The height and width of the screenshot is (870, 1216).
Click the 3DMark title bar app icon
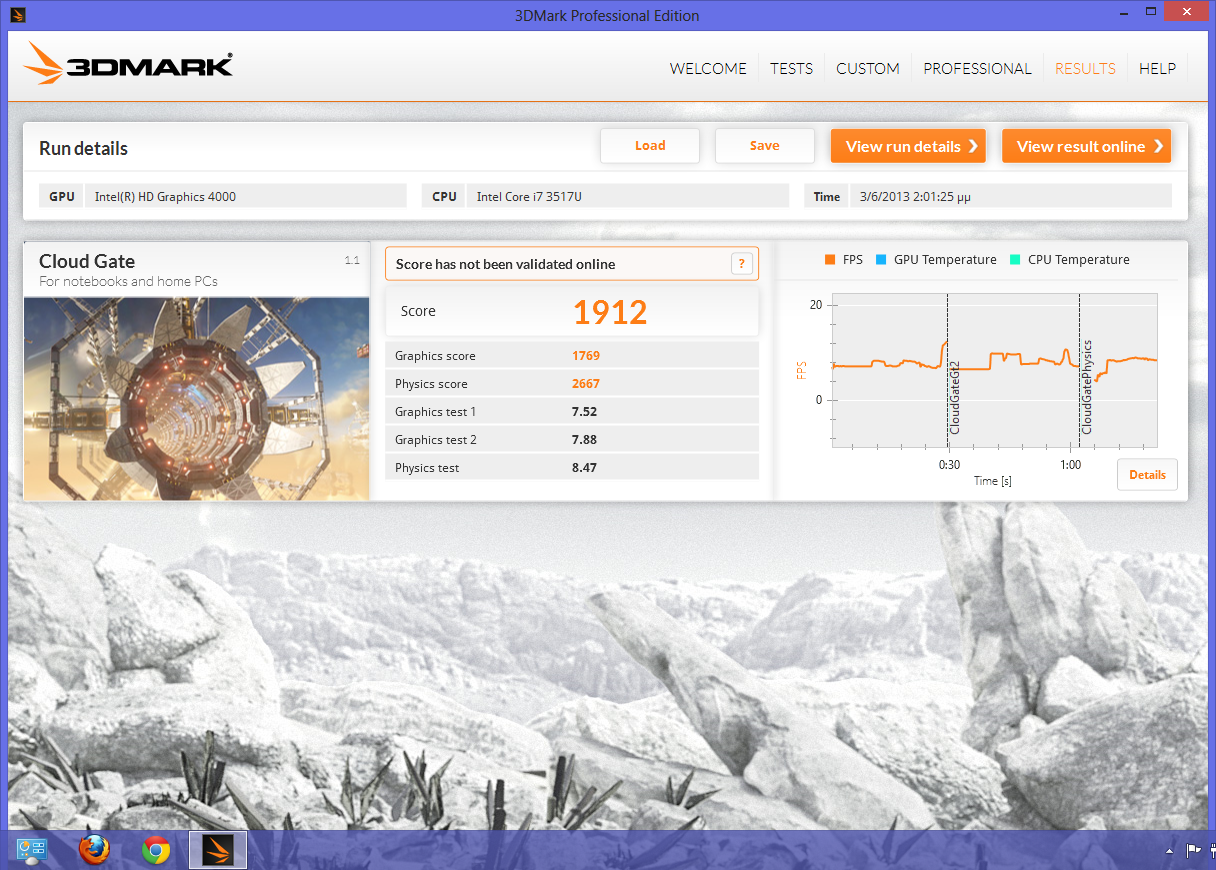tap(17, 15)
